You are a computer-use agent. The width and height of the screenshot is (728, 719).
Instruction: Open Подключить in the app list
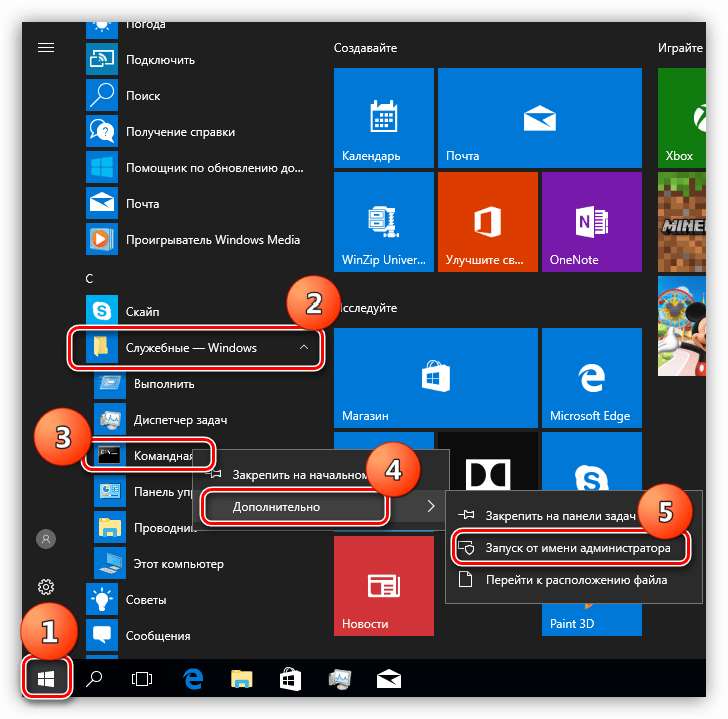(195, 59)
